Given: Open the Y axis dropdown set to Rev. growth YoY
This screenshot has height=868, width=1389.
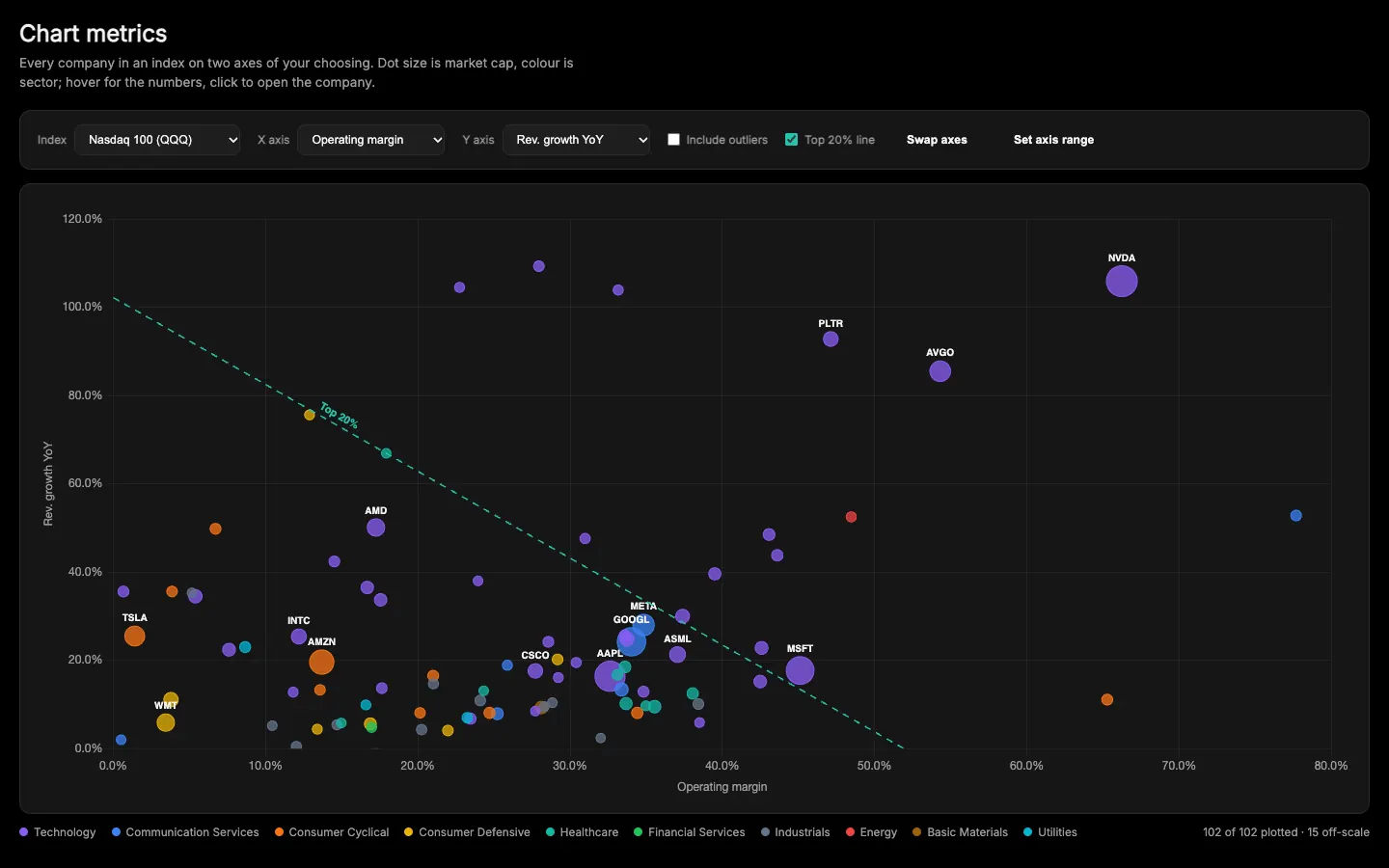Looking at the screenshot, I should (576, 140).
